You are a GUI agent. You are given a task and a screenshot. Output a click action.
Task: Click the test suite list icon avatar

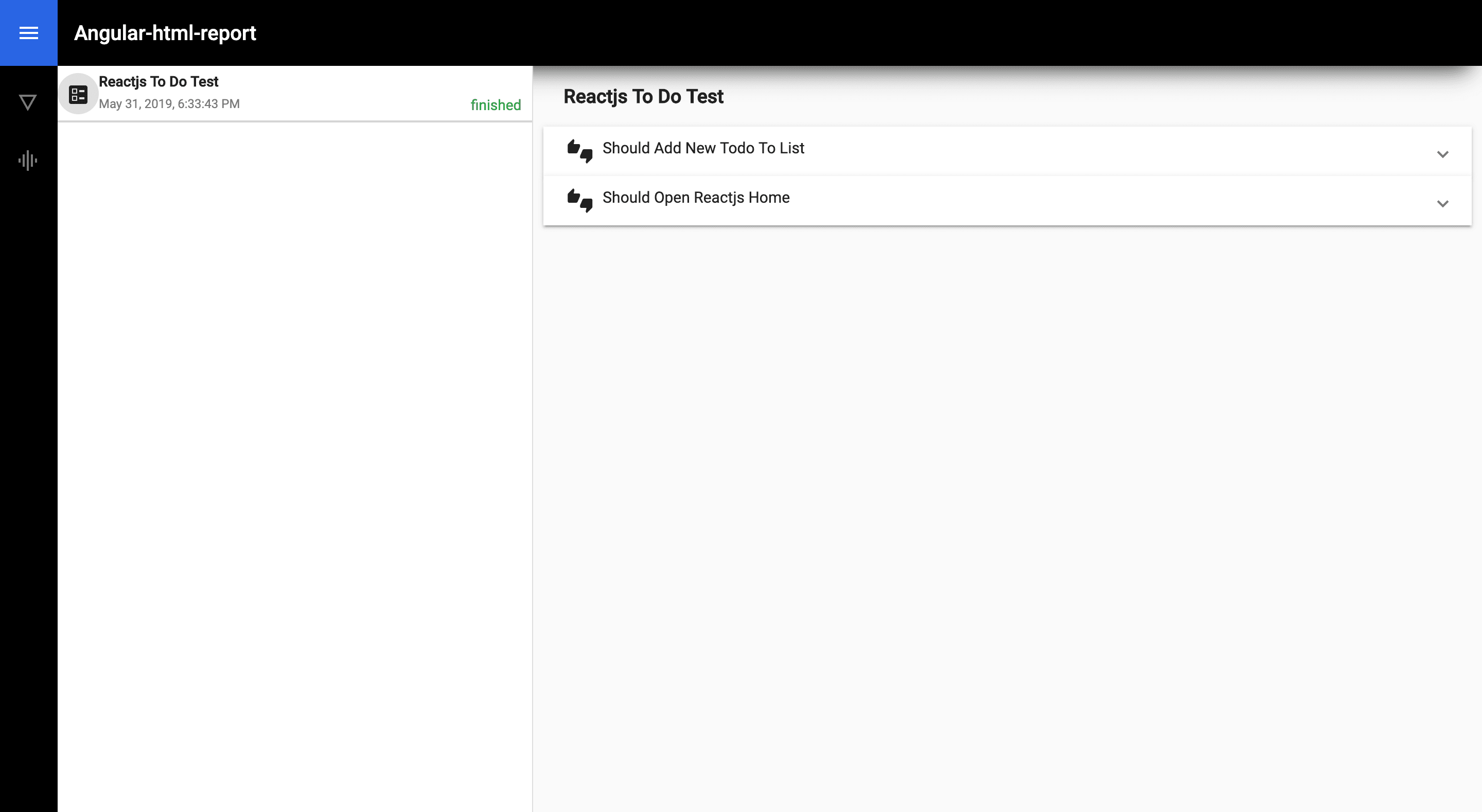click(x=78, y=94)
